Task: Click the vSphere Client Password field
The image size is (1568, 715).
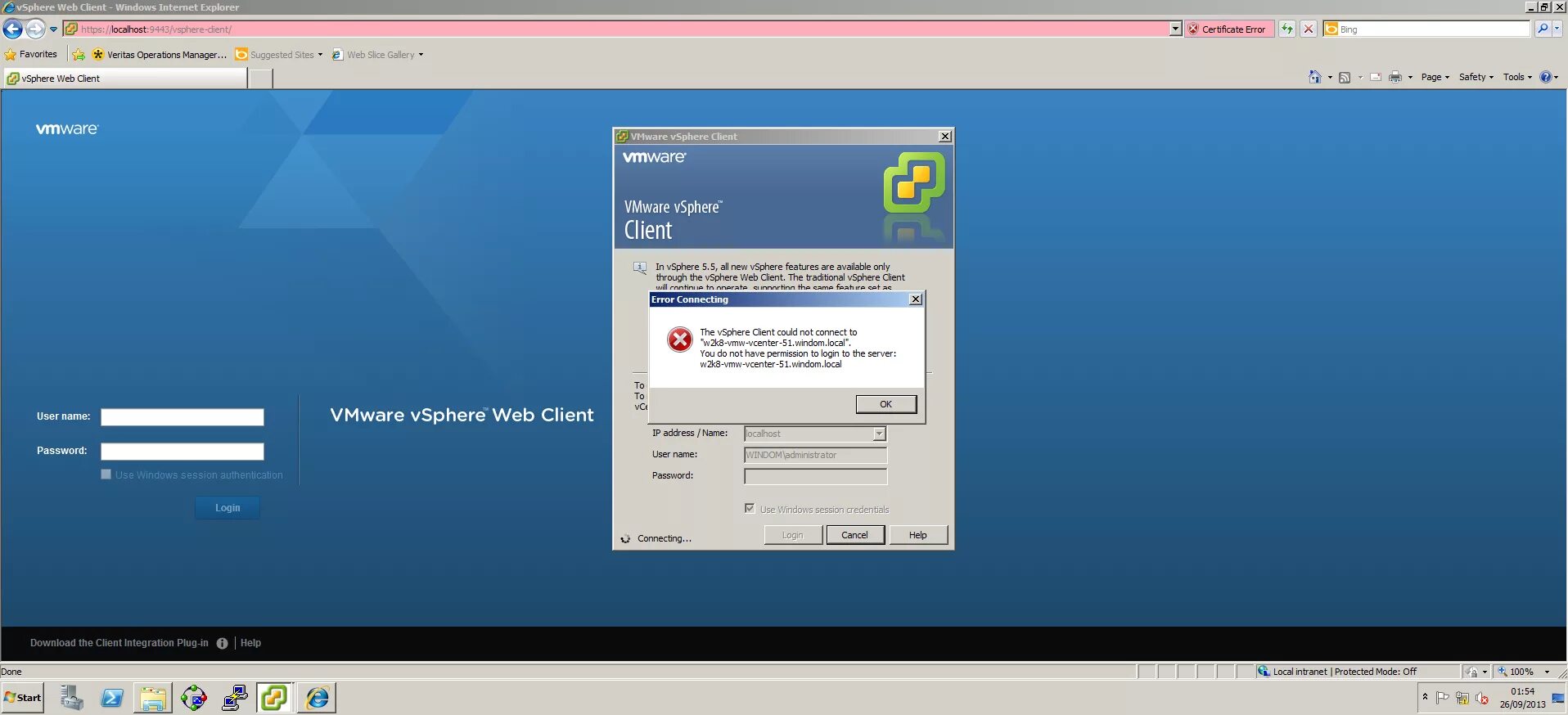Action: point(815,476)
